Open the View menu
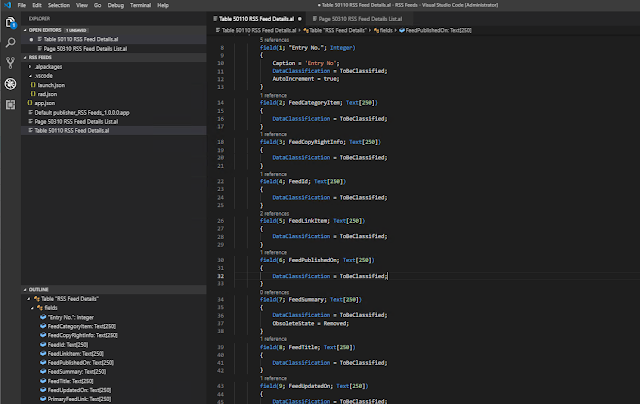Image resolution: width=640 pixels, height=404 pixels. coord(82,5)
